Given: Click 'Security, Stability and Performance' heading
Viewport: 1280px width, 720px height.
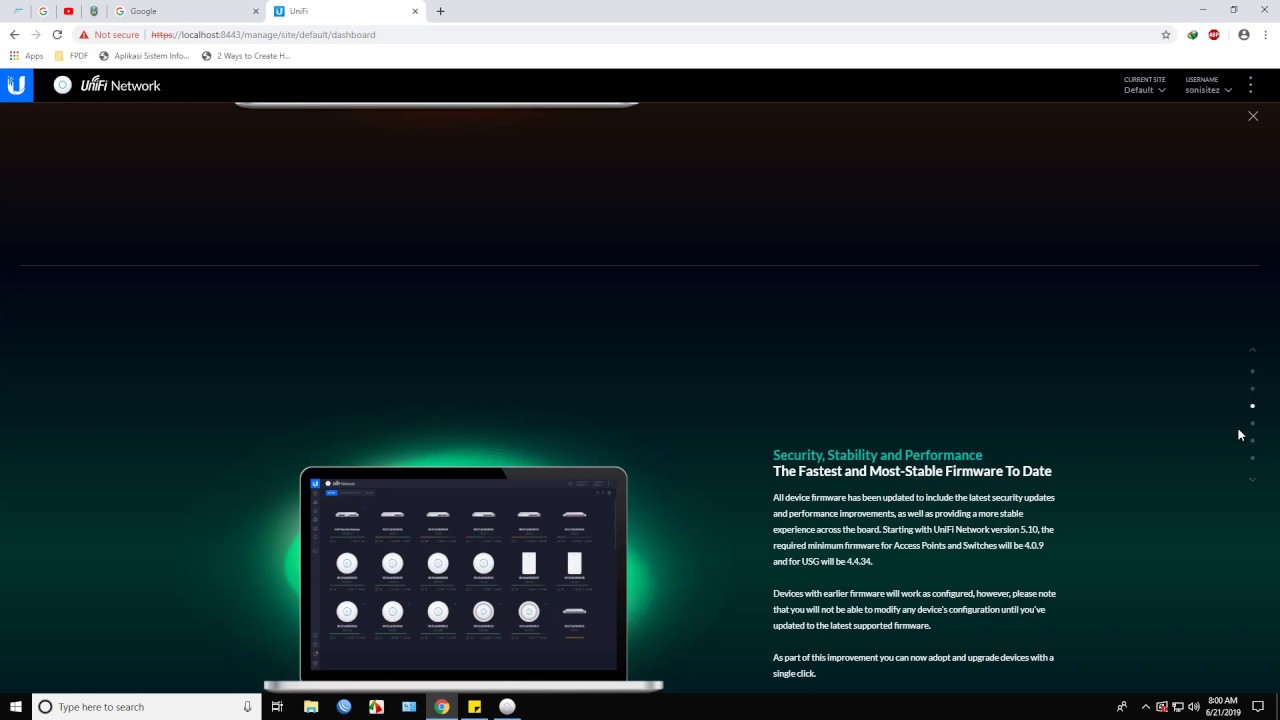Looking at the screenshot, I should click(877, 455).
